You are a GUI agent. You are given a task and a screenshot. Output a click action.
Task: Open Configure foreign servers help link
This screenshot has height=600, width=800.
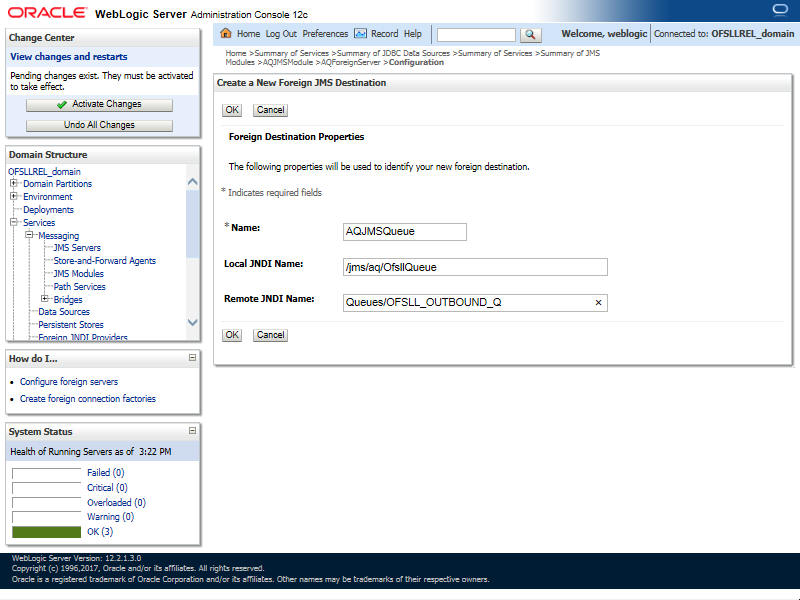pyautogui.click(x=69, y=382)
